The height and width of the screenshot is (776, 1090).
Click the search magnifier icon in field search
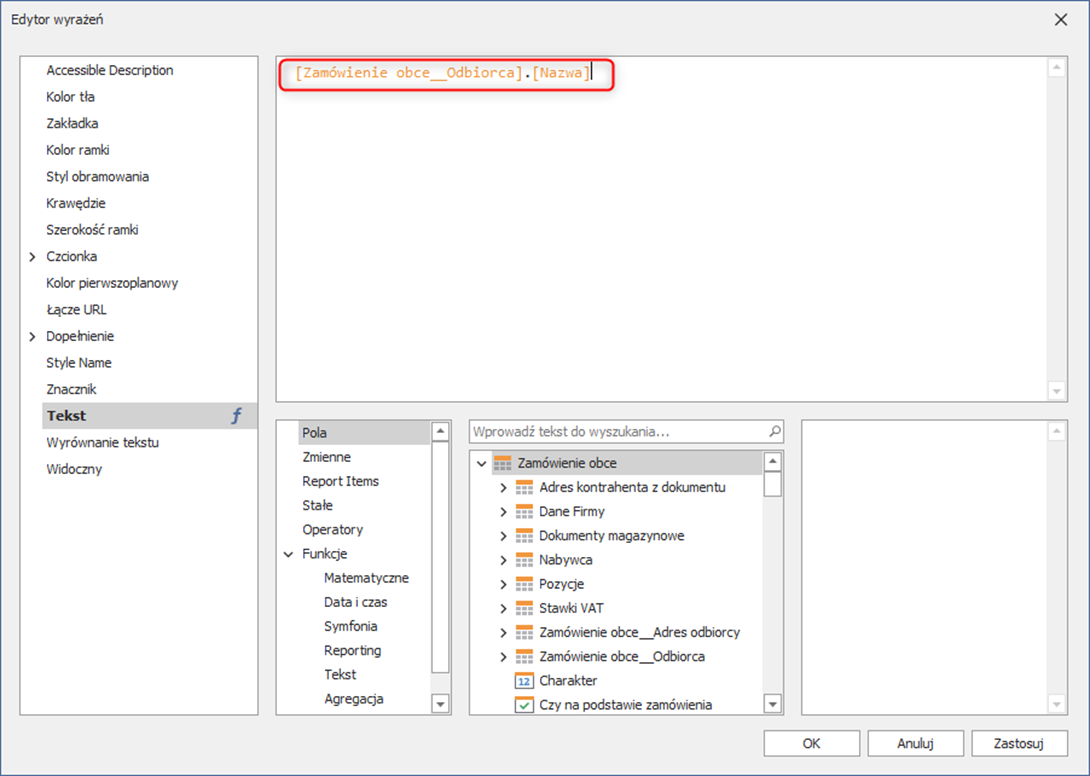pyautogui.click(x=774, y=432)
